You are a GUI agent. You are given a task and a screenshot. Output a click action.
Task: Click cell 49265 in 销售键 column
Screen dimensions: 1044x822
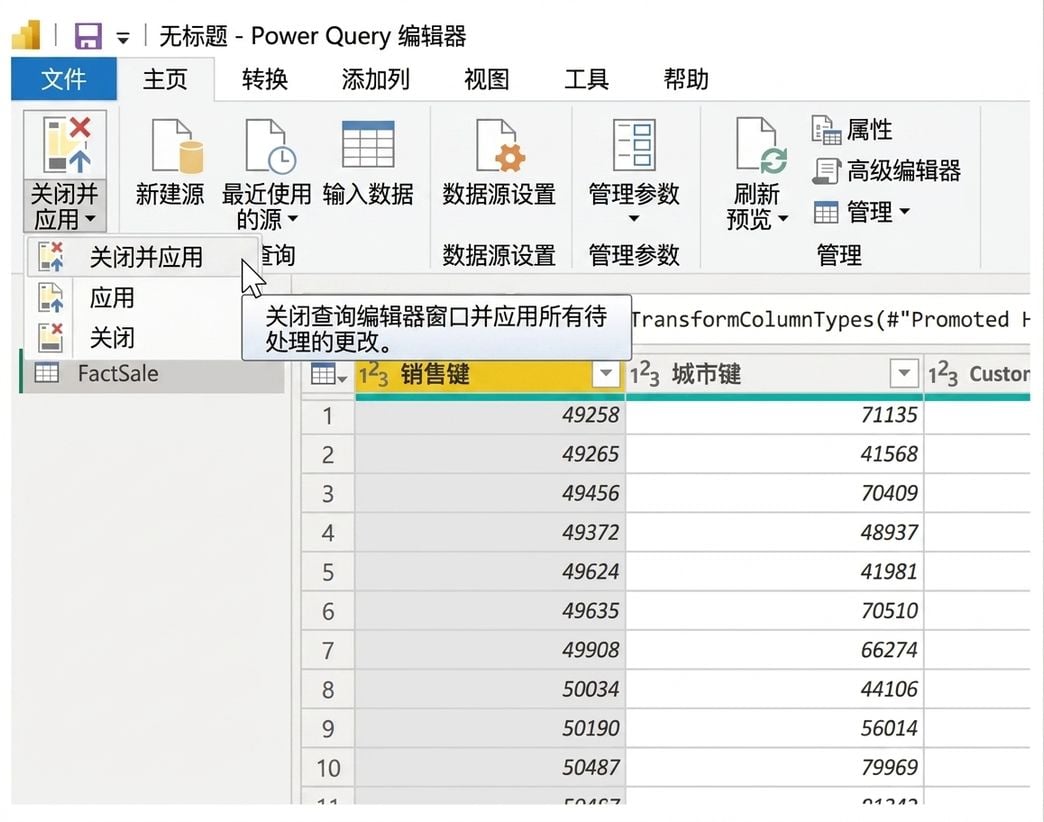pyautogui.click(x=490, y=455)
